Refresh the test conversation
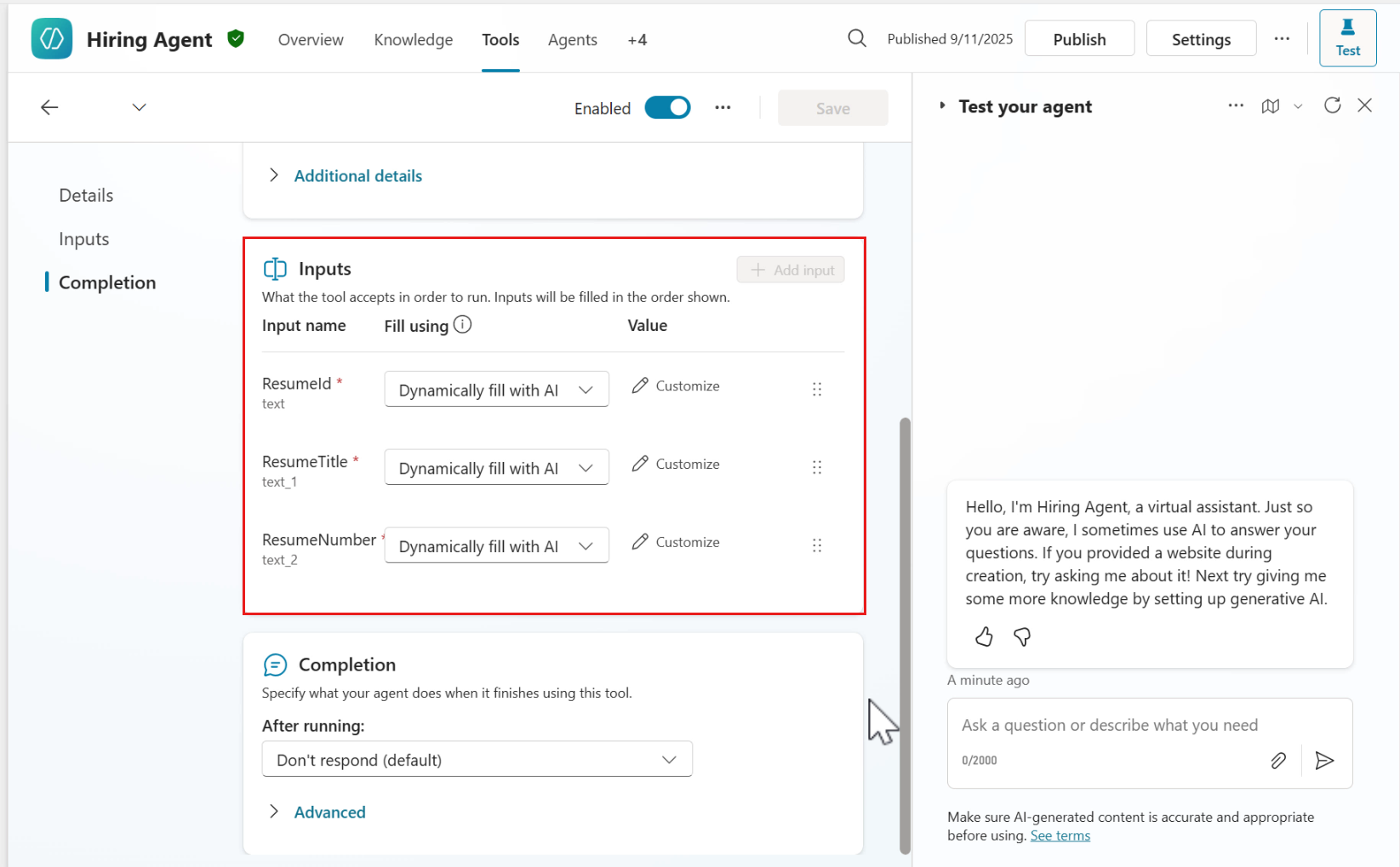The image size is (1400, 867). 1332,105
